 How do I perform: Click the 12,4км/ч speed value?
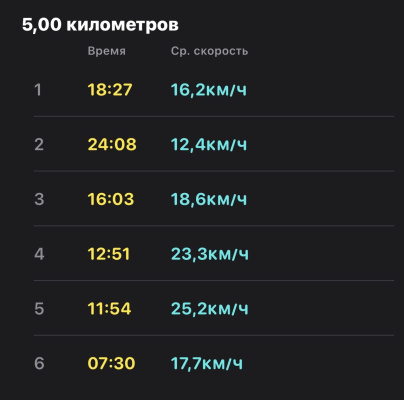[209, 144]
